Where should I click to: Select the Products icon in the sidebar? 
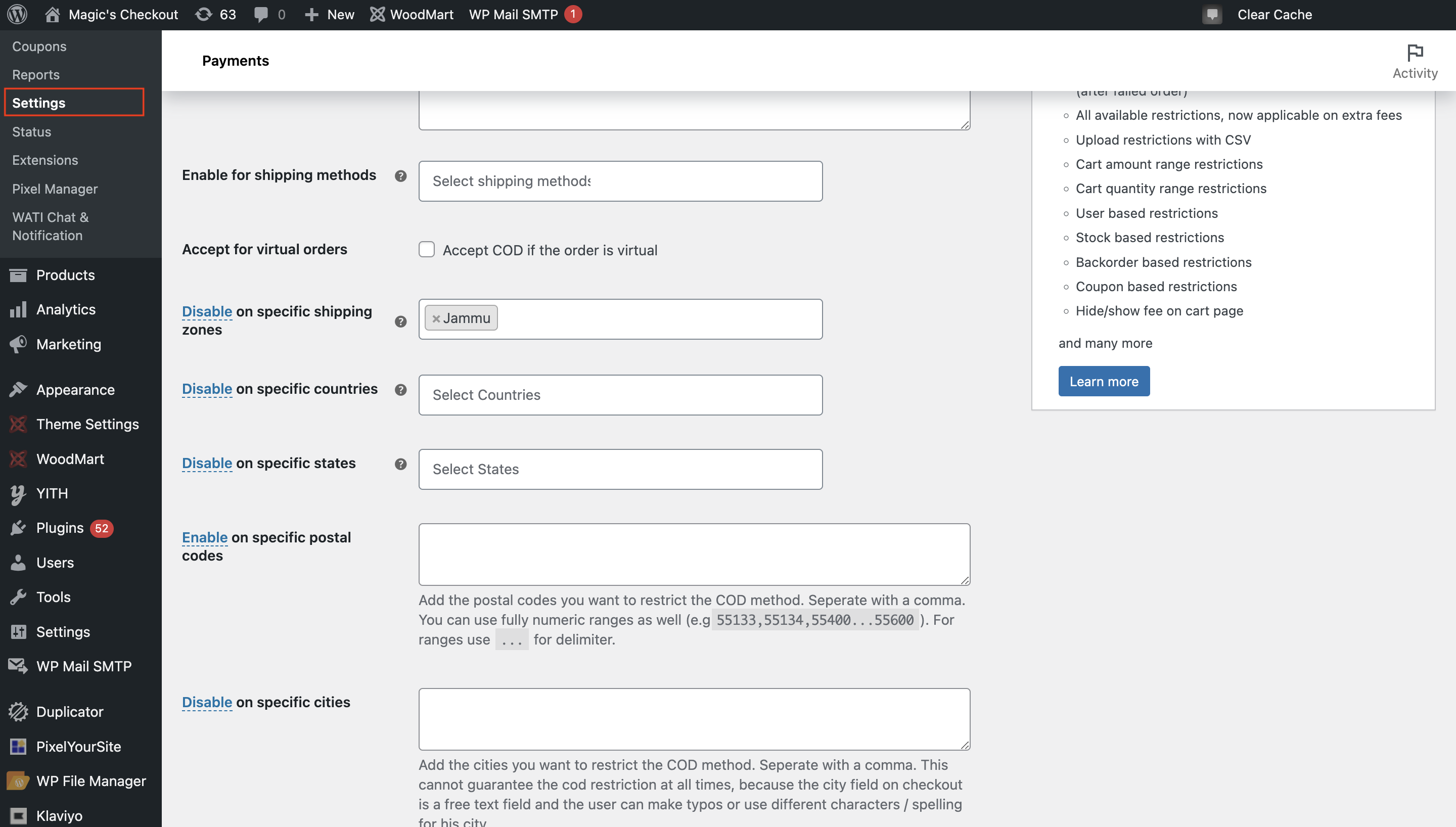coord(18,275)
